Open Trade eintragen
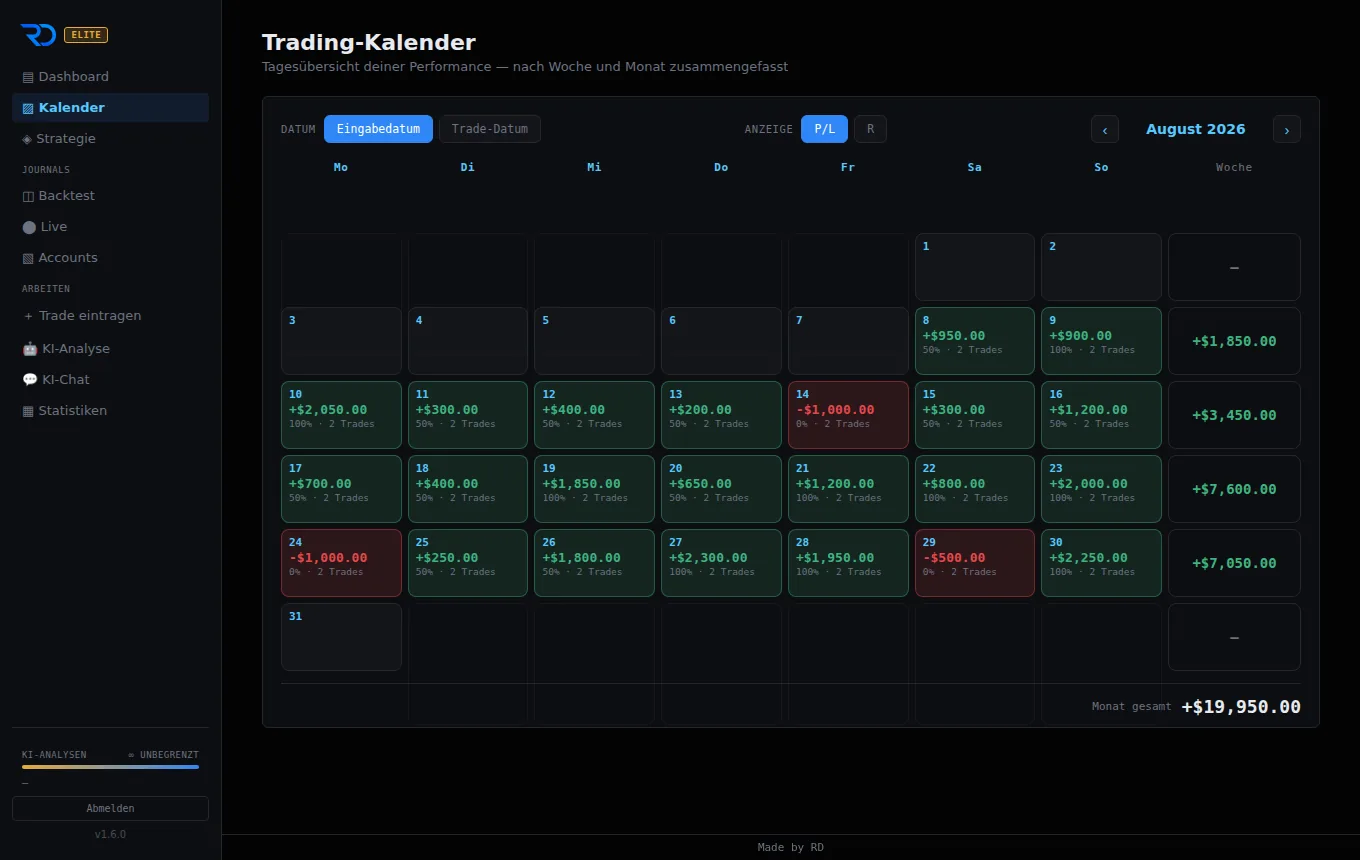 pos(110,316)
